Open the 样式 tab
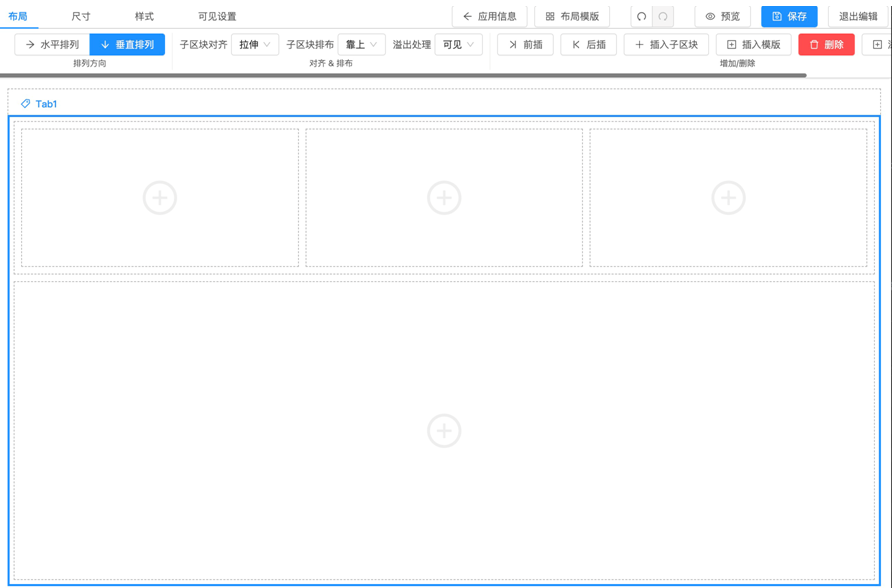 click(144, 16)
